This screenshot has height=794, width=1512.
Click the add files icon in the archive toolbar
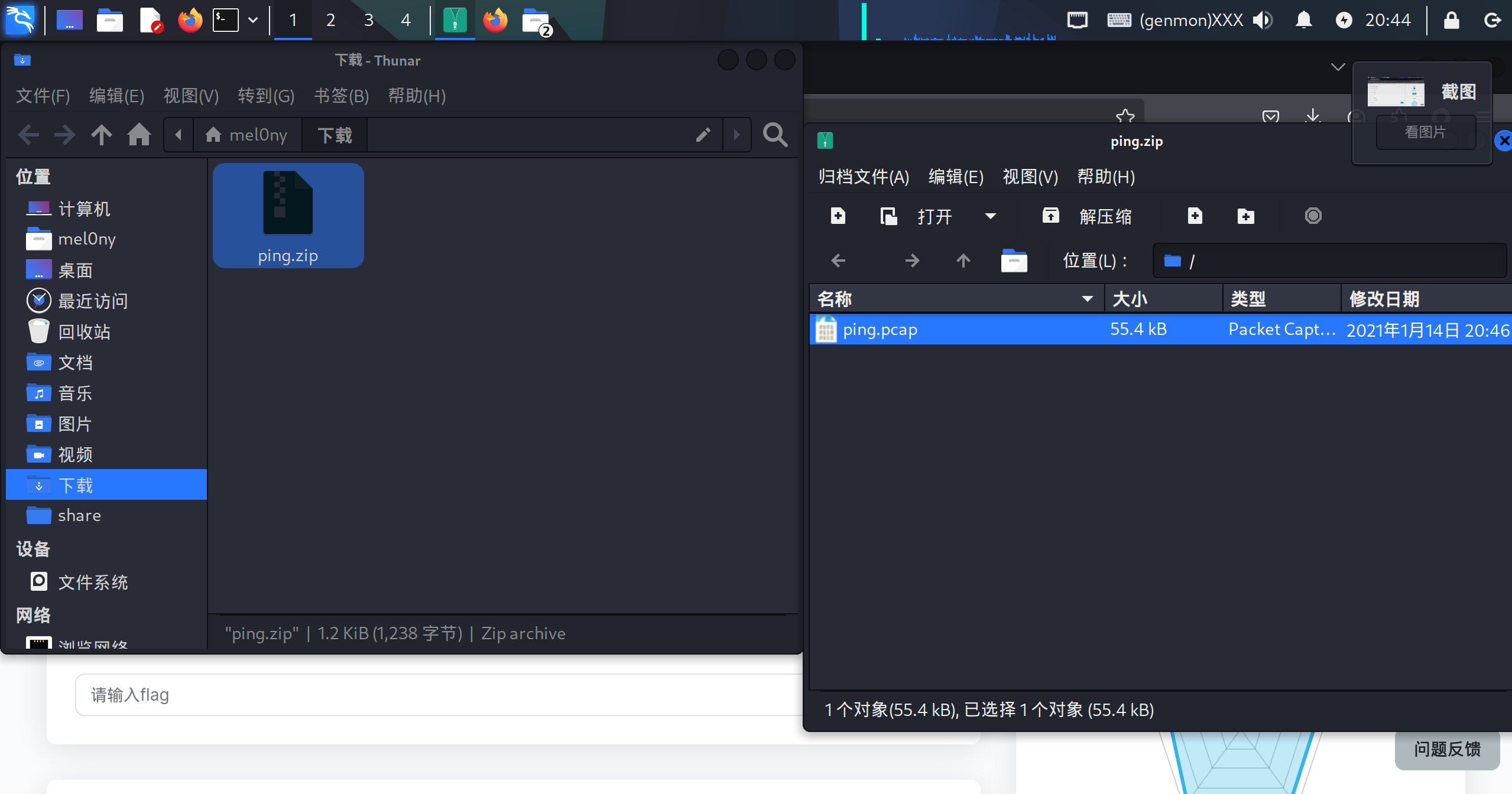tap(1195, 216)
